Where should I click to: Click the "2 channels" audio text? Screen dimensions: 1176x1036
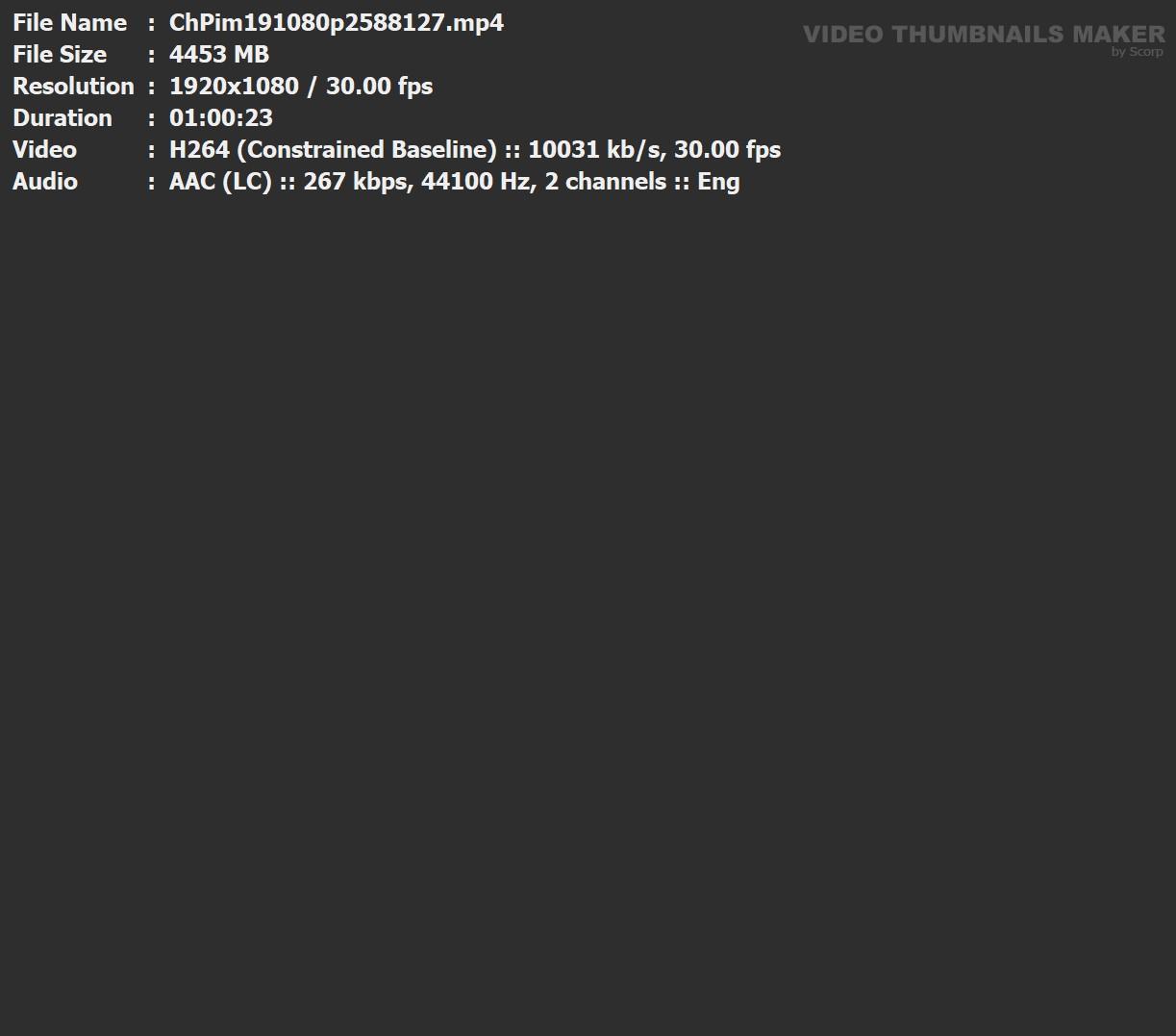pyautogui.click(x=605, y=181)
